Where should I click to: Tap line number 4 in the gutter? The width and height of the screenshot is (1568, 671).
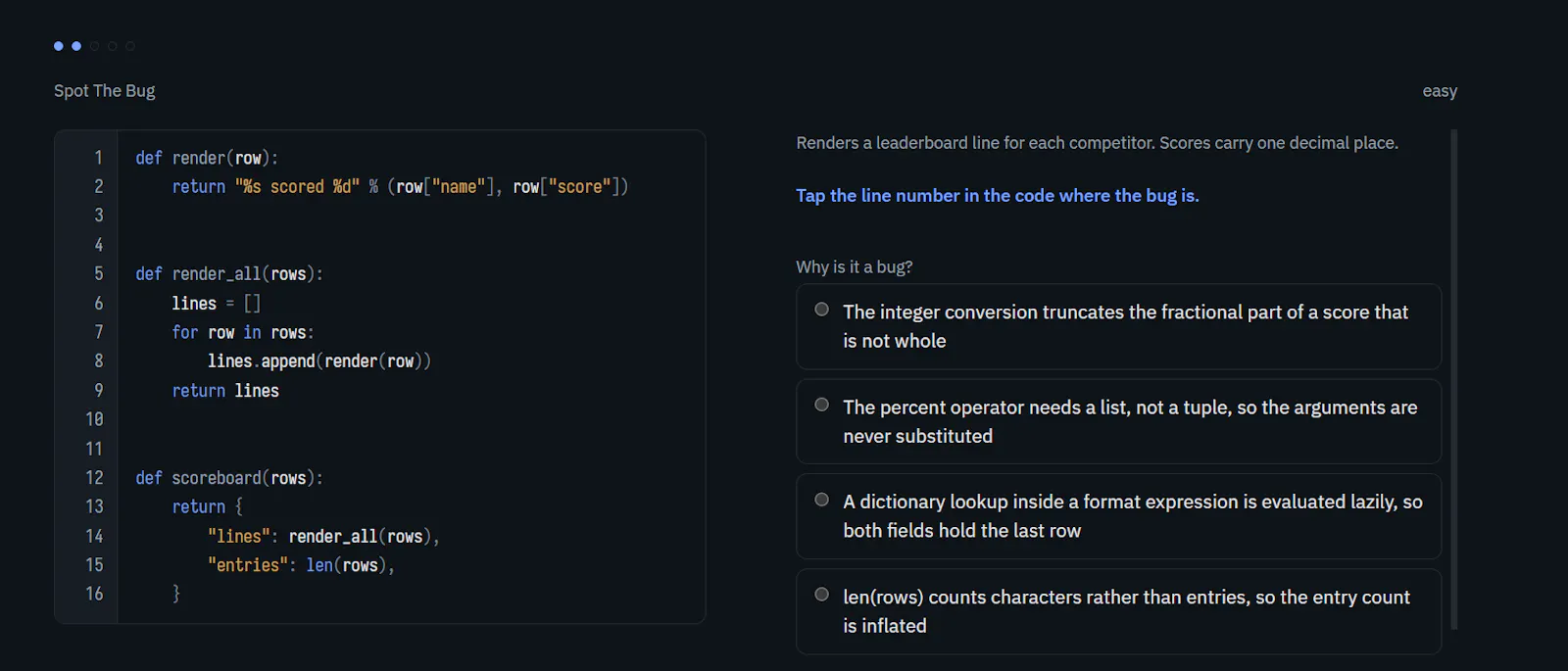point(98,245)
